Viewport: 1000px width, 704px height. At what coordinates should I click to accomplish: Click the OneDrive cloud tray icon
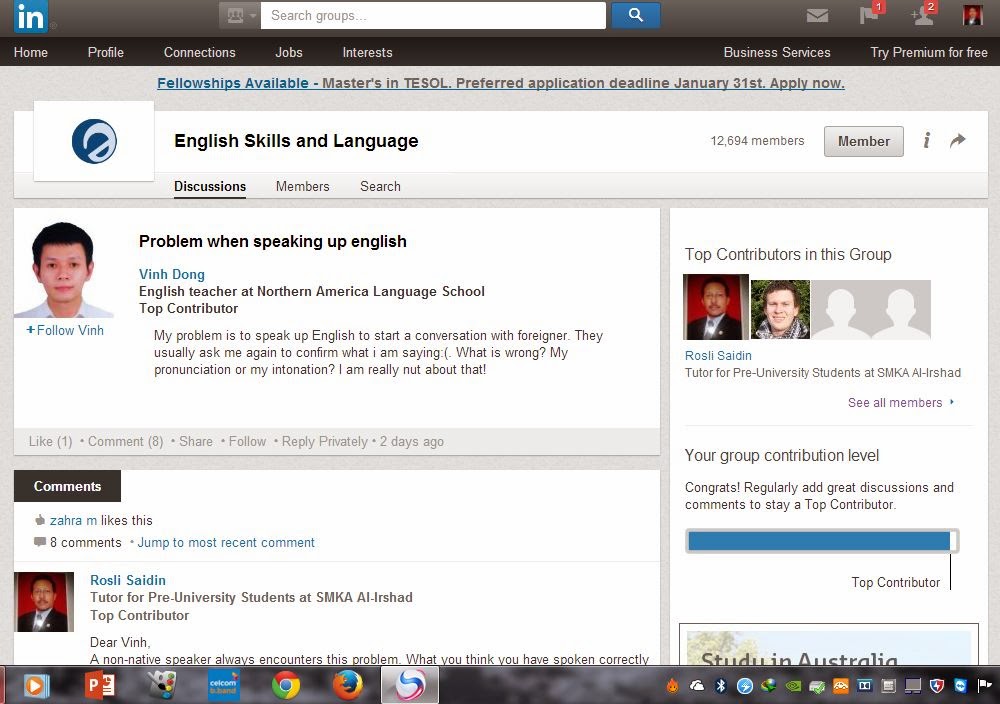pos(697,686)
